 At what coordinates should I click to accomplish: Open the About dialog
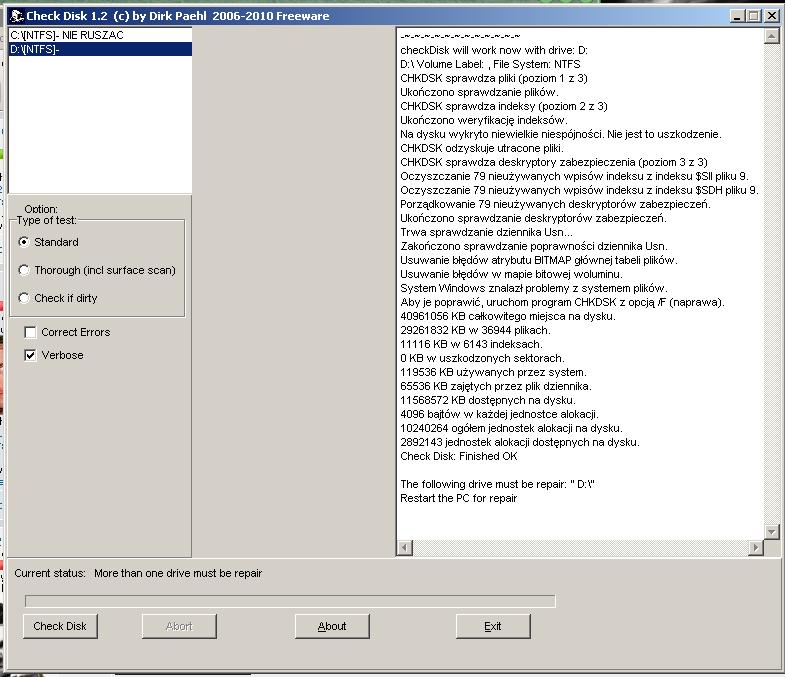click(x=332, y=626)
